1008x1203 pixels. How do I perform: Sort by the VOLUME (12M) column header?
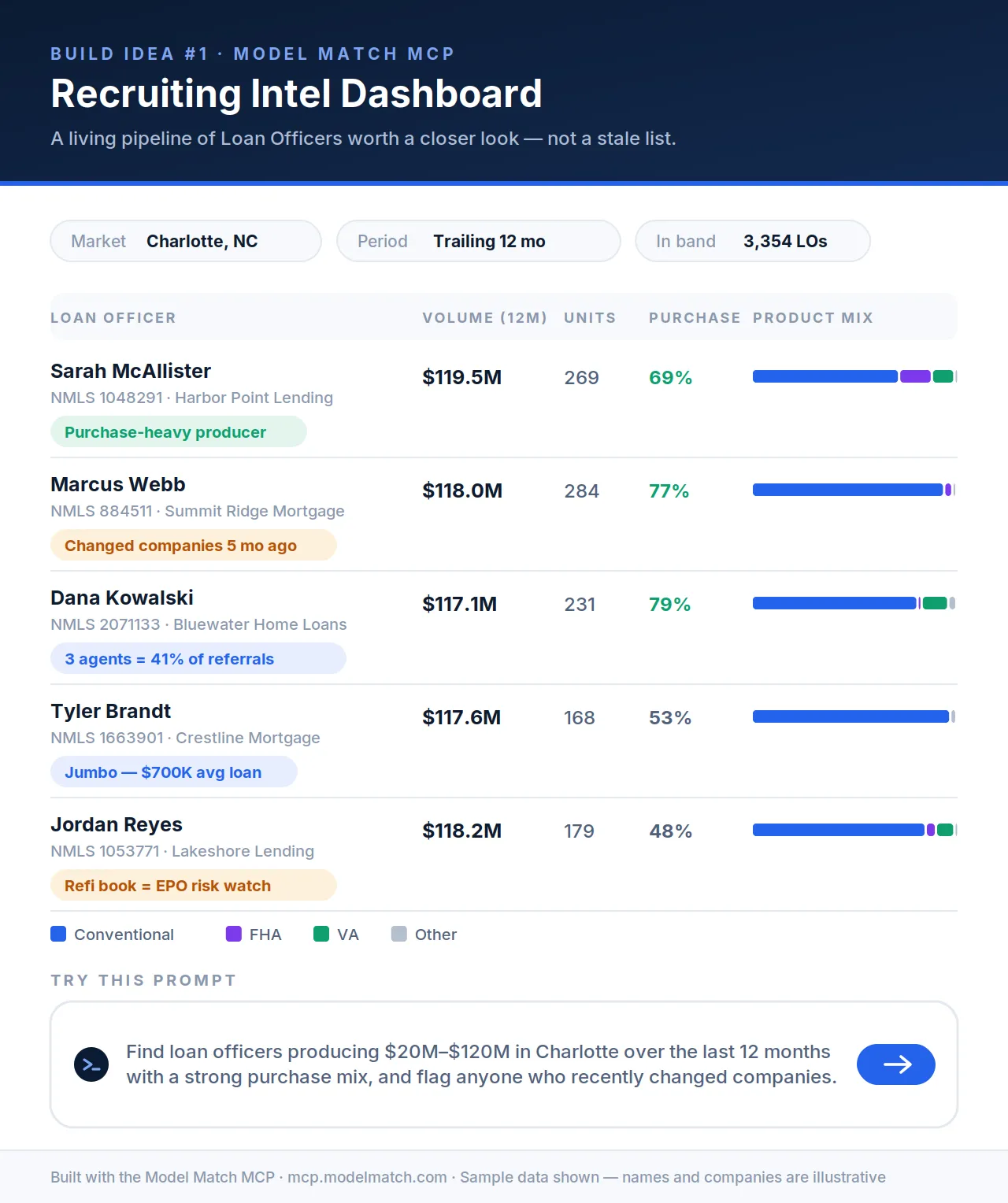tap(484, 317)
